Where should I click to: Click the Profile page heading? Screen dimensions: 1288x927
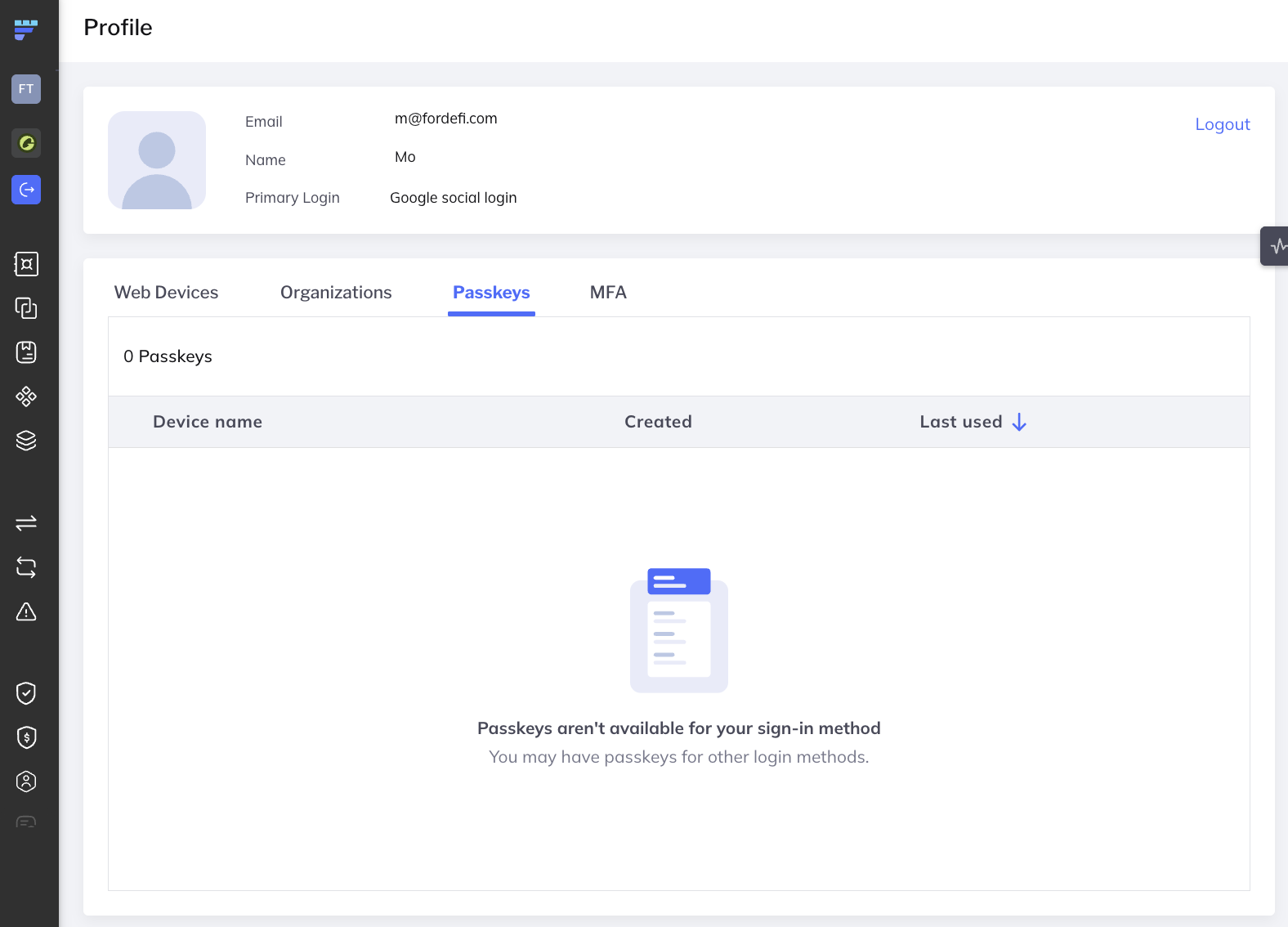[x=118, y=28]
